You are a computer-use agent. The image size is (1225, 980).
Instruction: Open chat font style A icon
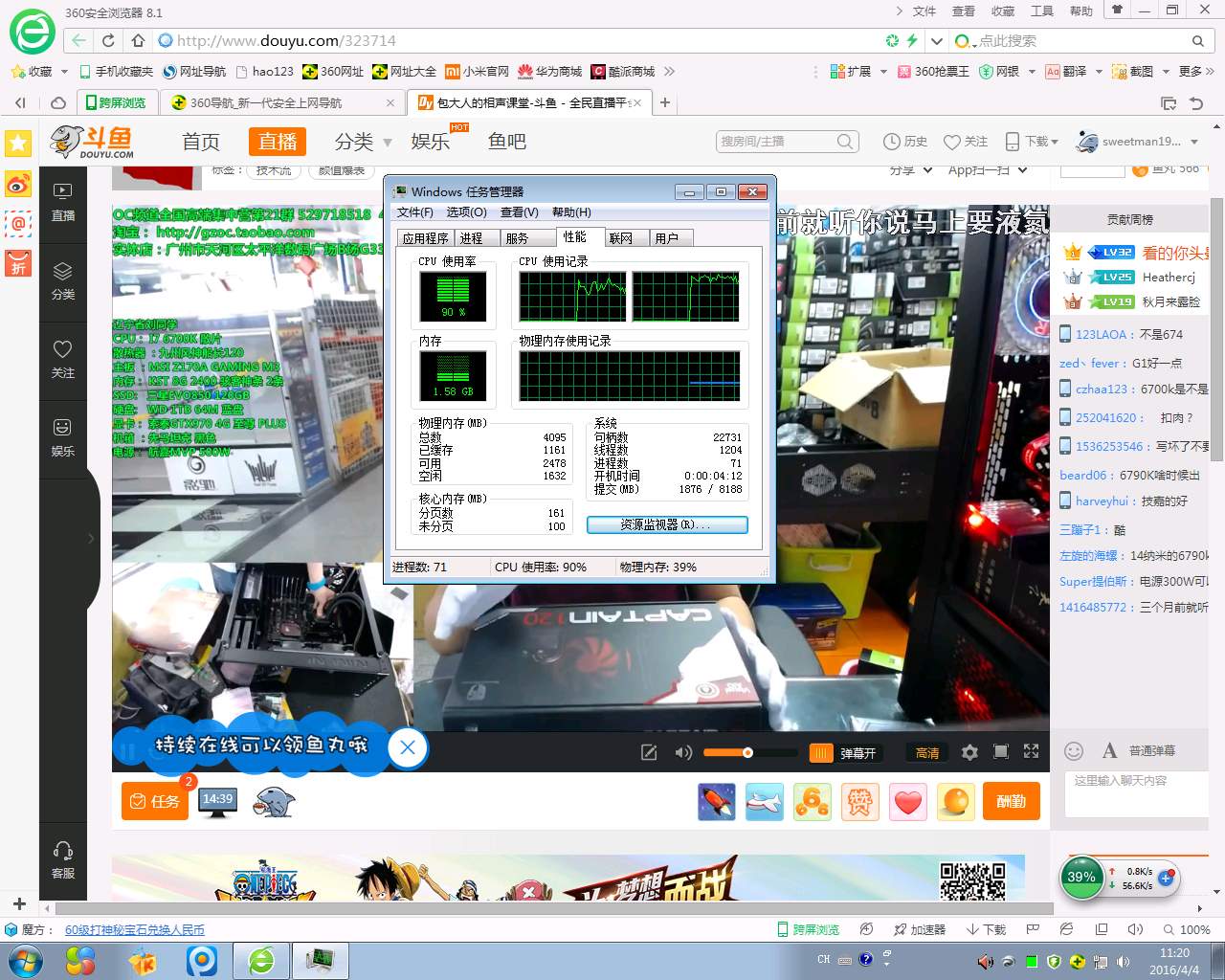(1109, 751)
